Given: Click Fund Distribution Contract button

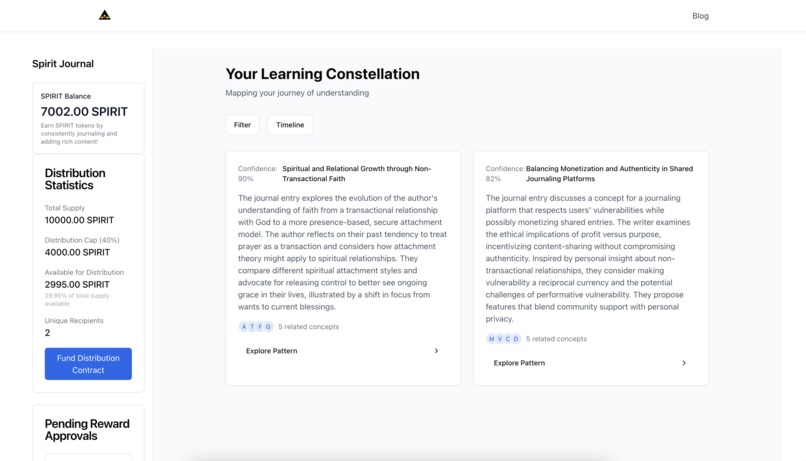Looking at the screenshot, I should (88, 364).
